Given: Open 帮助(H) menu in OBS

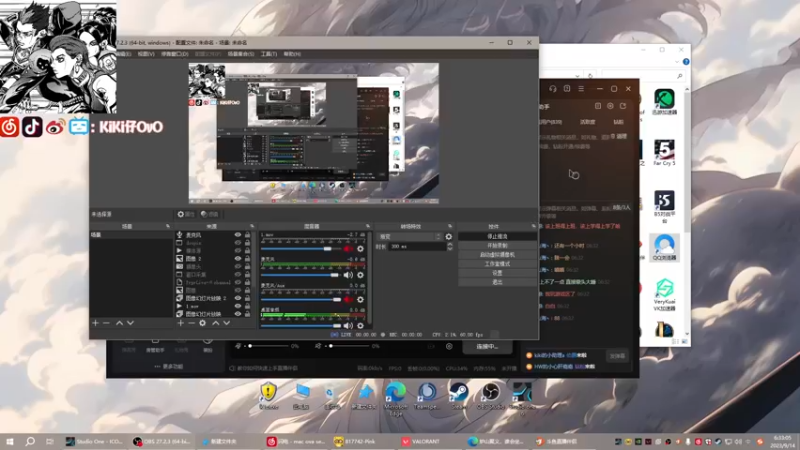Looking at the screenshot, I should tap(292, 54).
